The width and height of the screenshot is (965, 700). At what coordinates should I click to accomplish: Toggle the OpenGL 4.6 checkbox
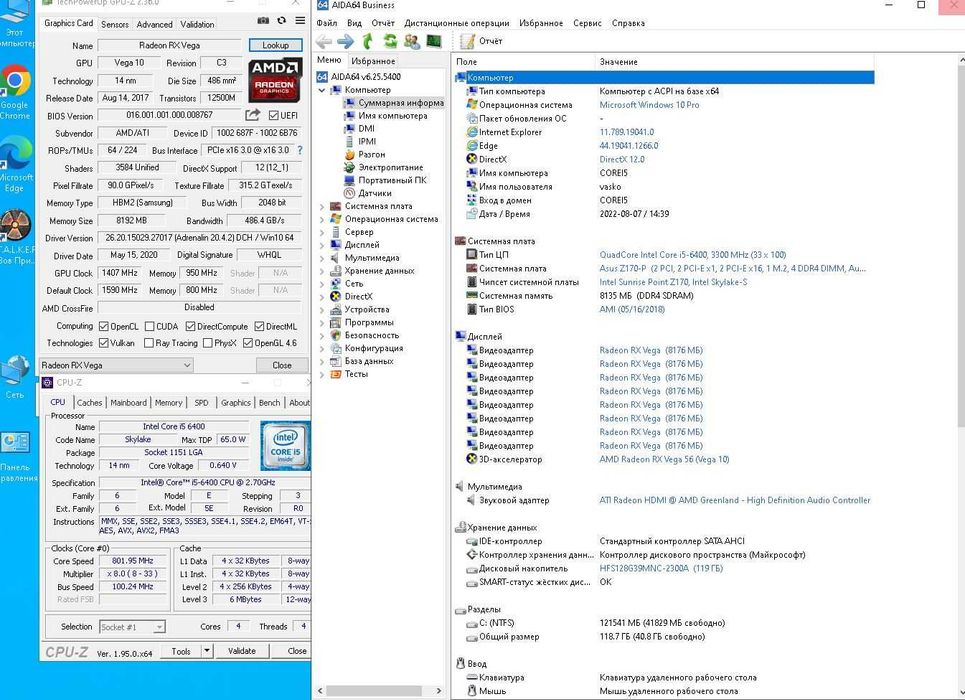(247, 343)
